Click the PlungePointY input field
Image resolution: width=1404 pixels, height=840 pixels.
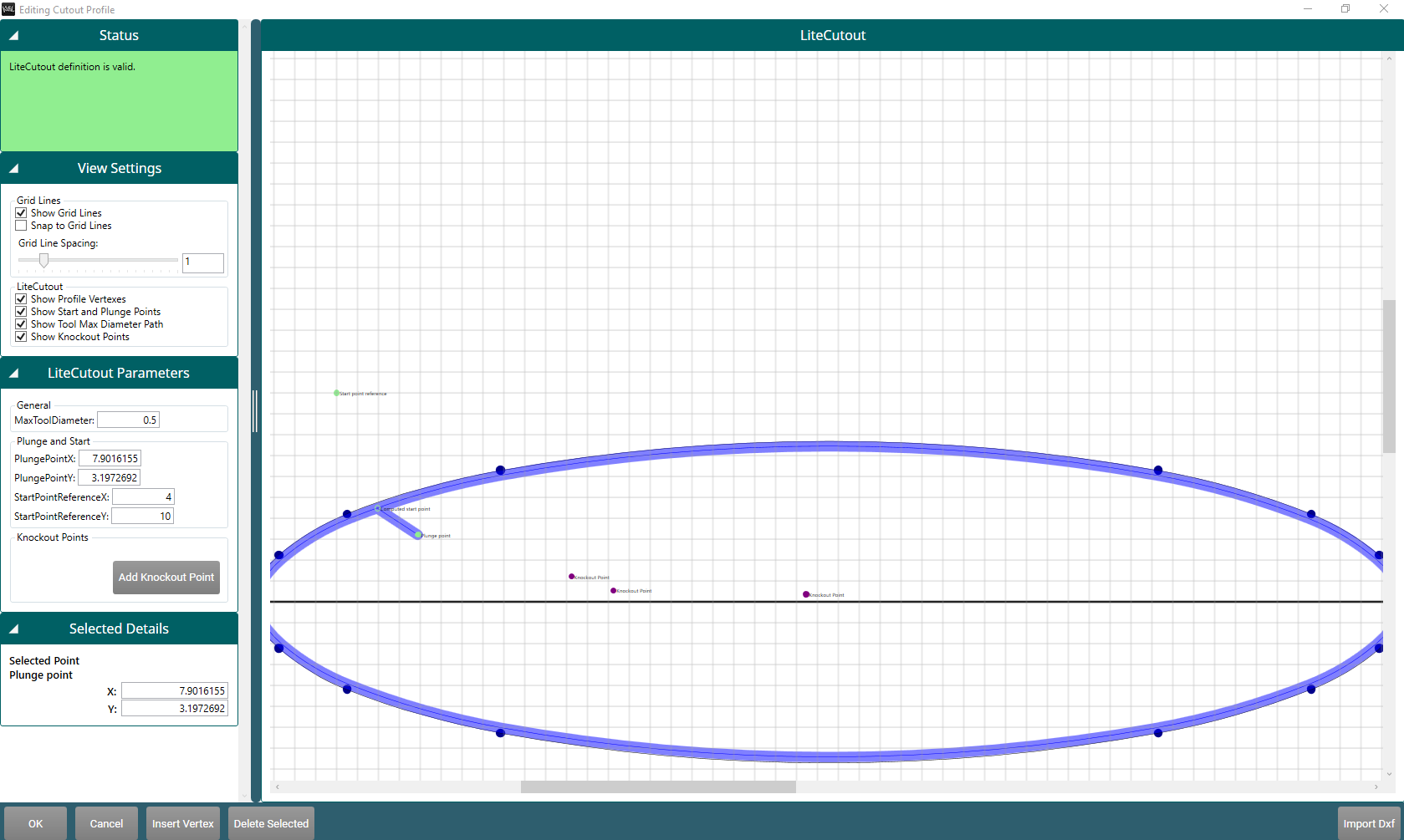109,478
